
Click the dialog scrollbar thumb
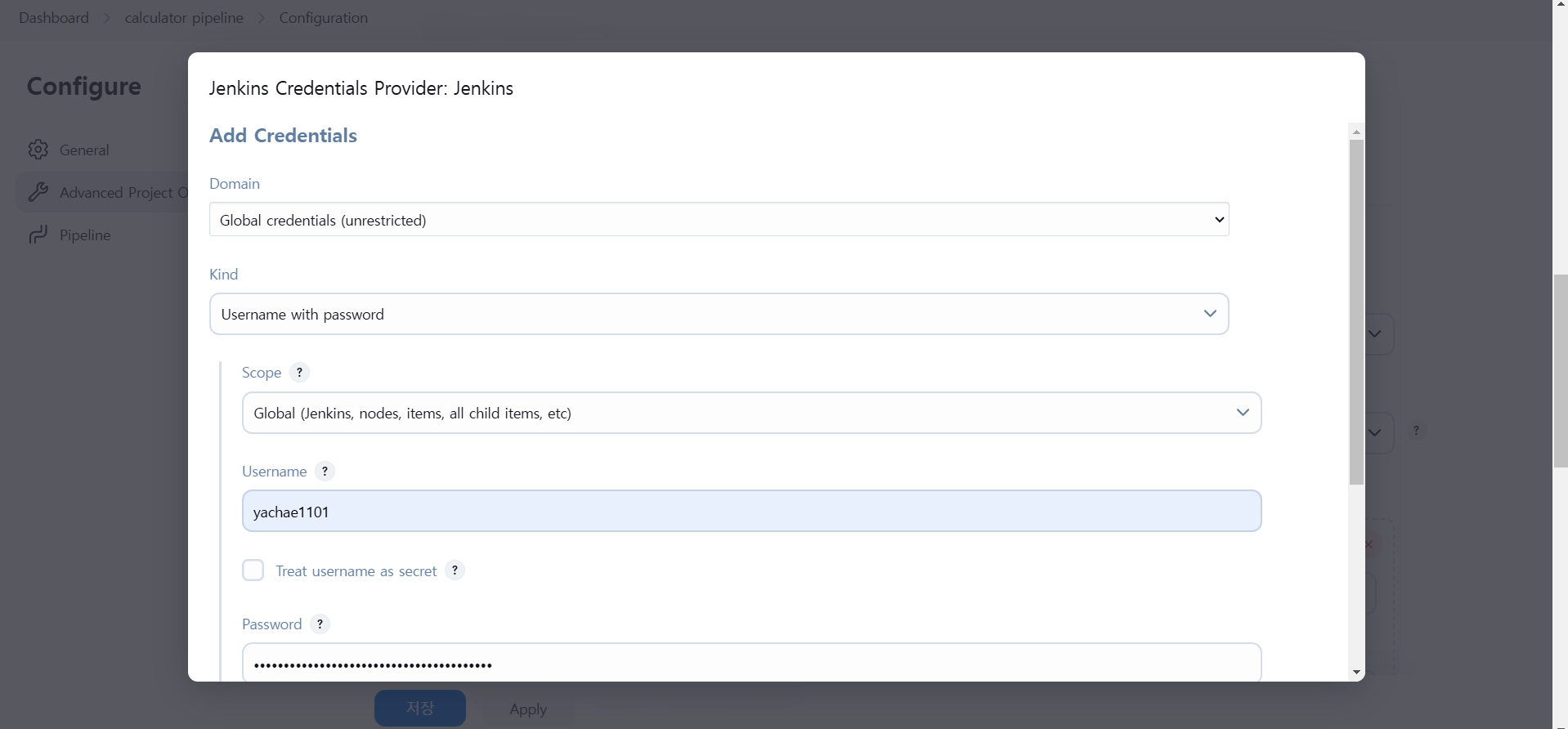click(x=1357, y=312)
